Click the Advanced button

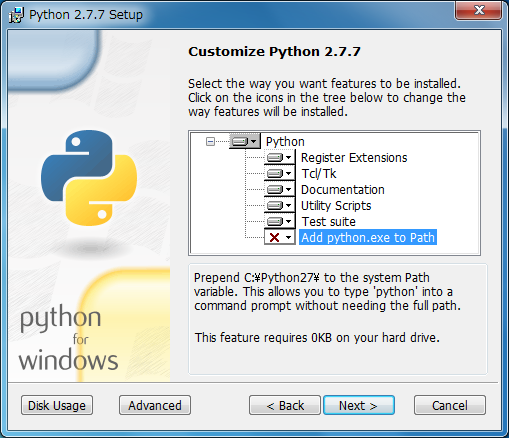pyautogui.click(x=155, y=405)
